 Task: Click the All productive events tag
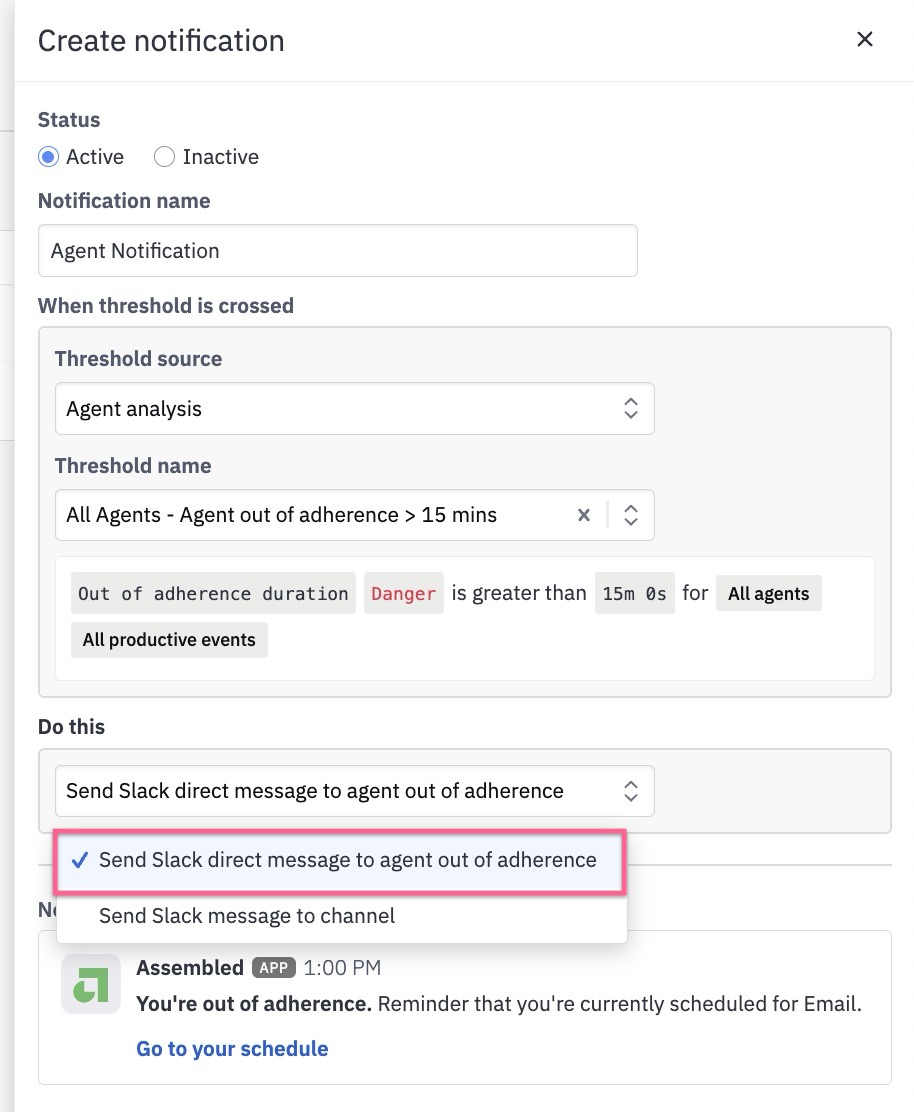click(169, 640)
